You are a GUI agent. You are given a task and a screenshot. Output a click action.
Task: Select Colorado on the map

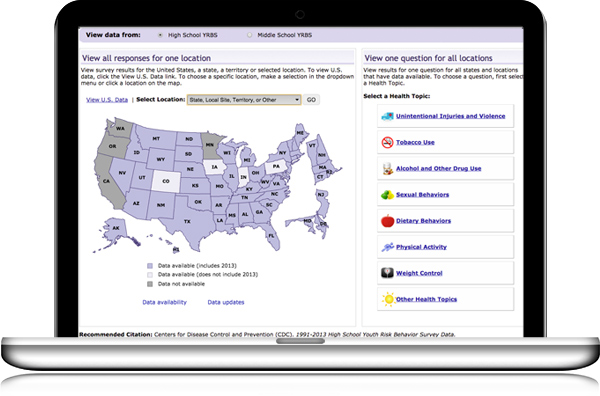pyautogui.click(x=166, y=181)
